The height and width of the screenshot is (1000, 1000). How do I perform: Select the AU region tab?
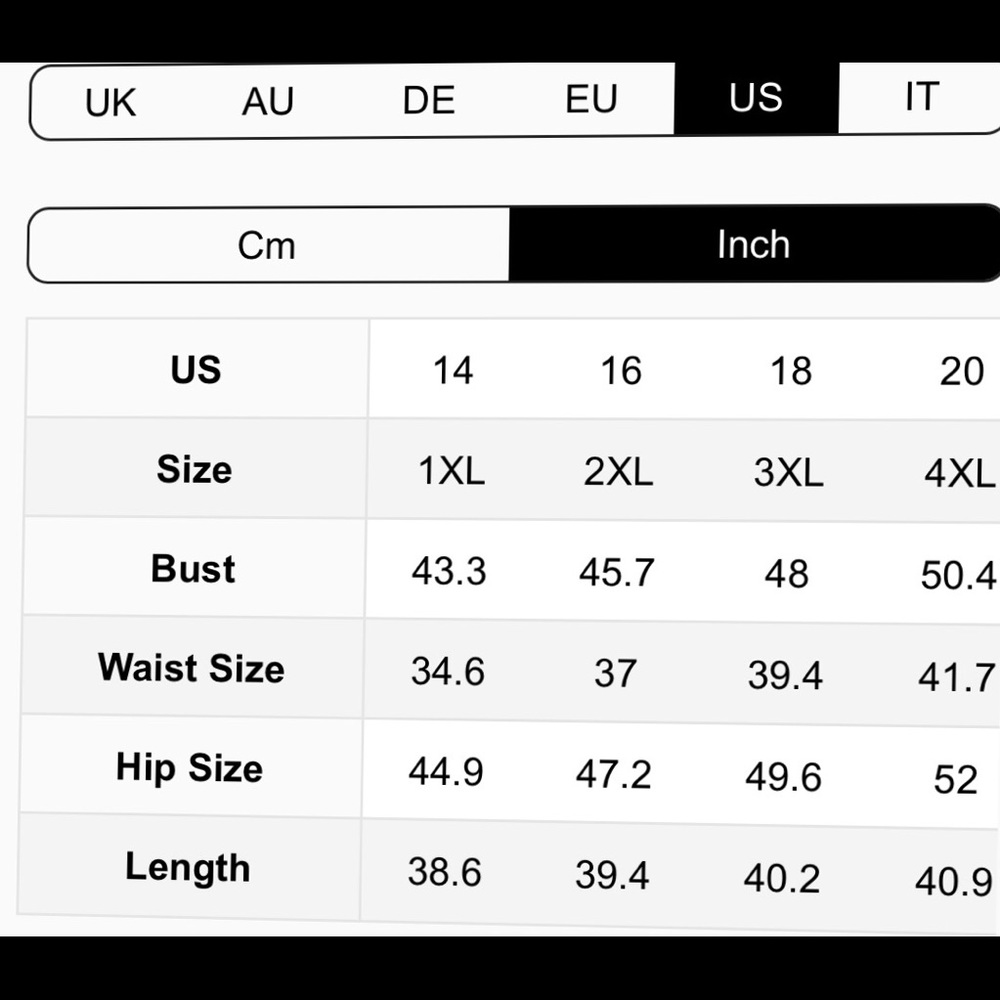tap(267, 101)
